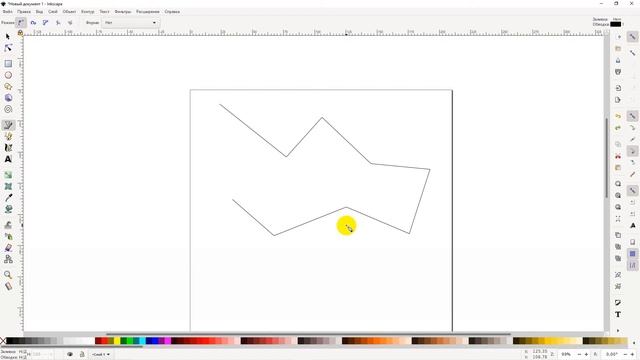The image size is (640, 360).
Task: Click zoom out minus button in status bar
Action: pyautogui.click(x=579, y=354)
